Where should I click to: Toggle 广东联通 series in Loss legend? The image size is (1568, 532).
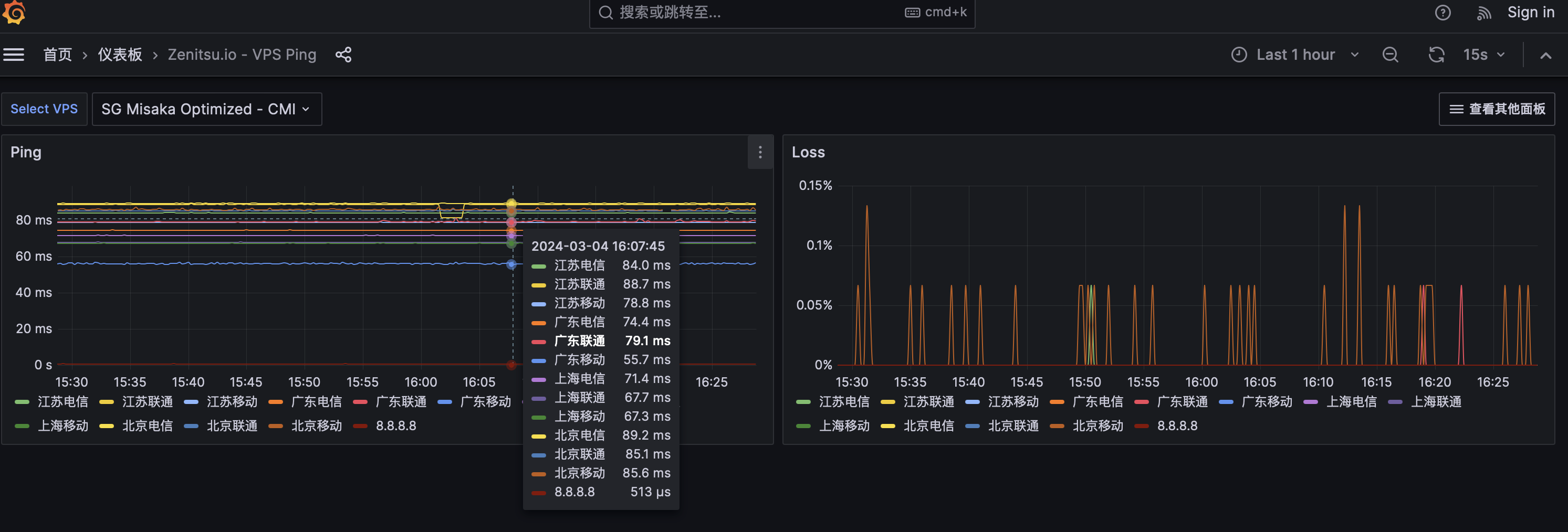point(1182,401)
